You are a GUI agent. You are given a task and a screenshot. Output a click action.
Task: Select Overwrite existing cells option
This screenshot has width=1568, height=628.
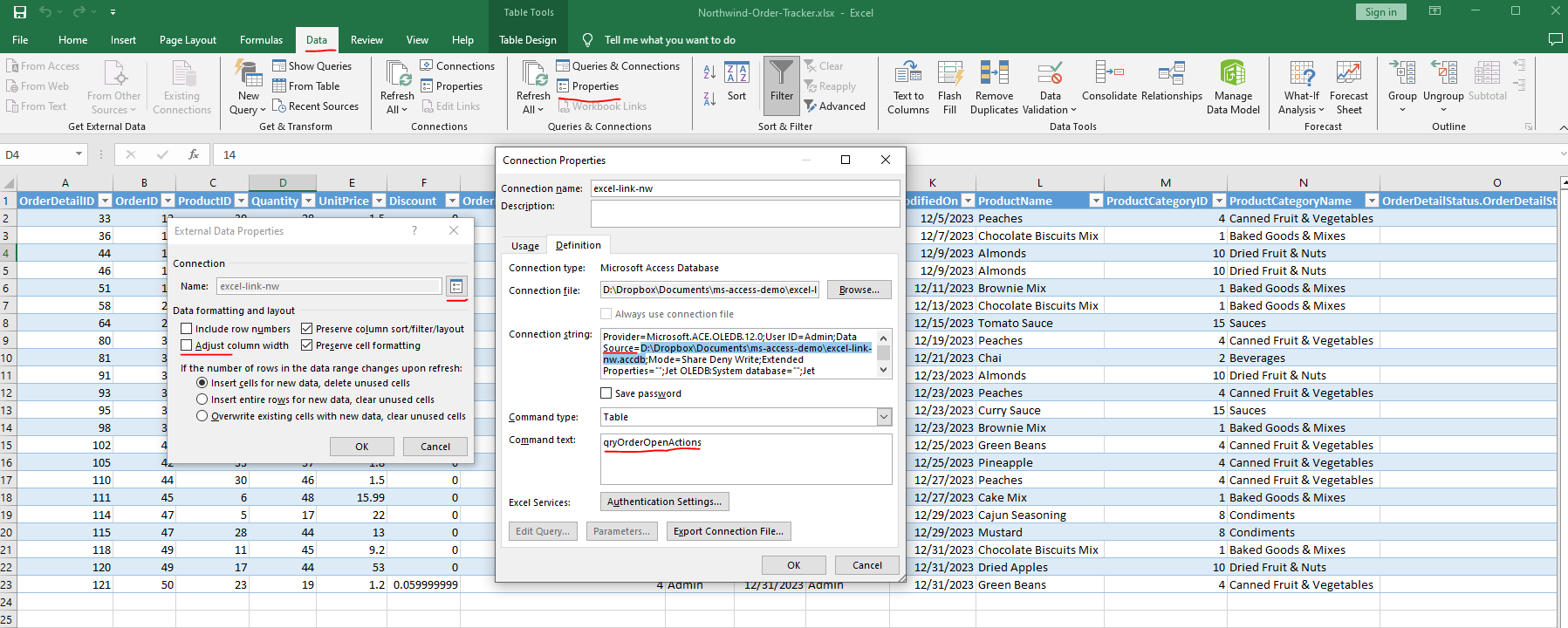click(202, 416)
